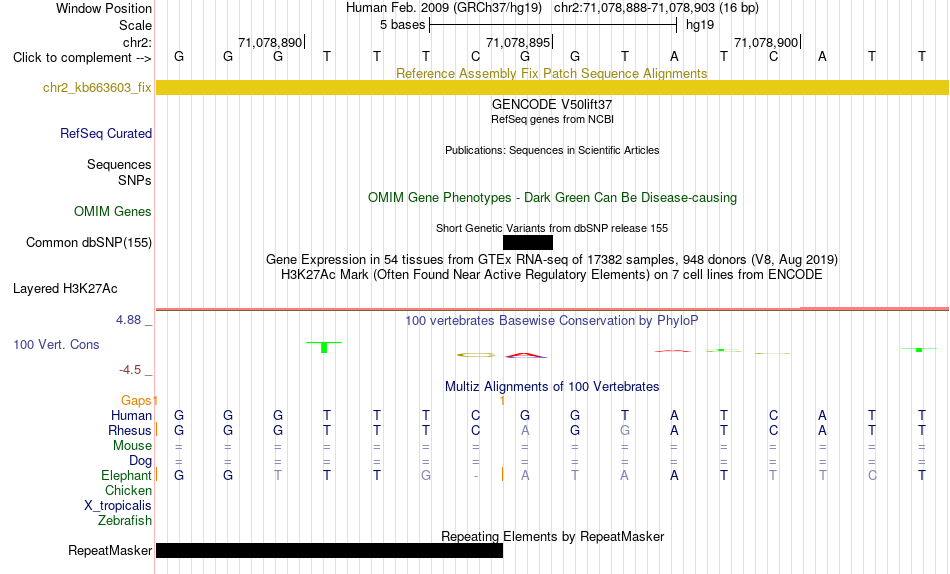Click the -4.5 PhyloP lower limit value
Screen dimensions: 950x574
130,370
